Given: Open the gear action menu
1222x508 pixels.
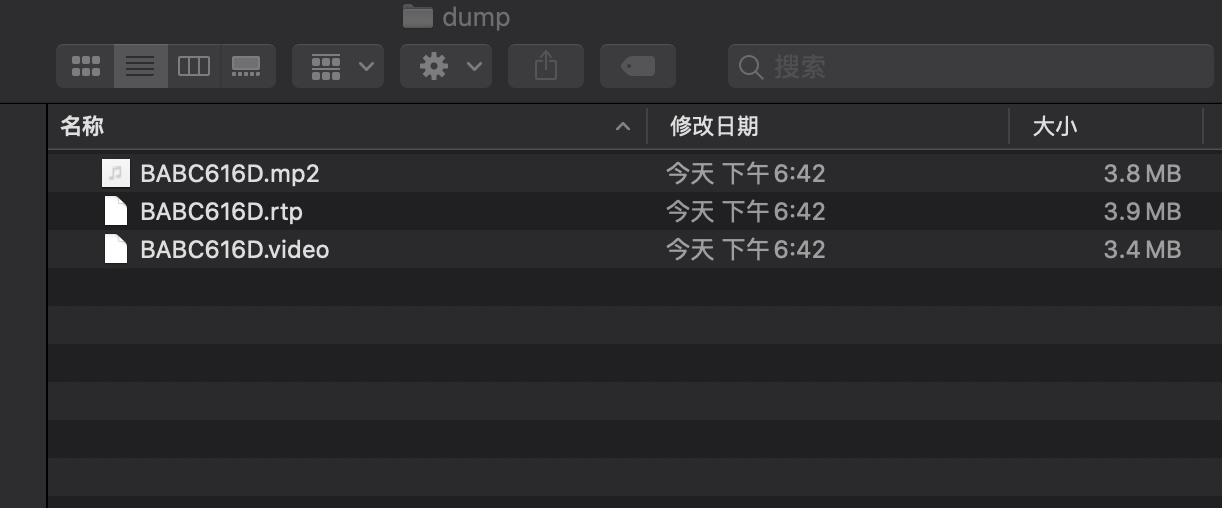Looking at the screenshot, I should 446,66.
